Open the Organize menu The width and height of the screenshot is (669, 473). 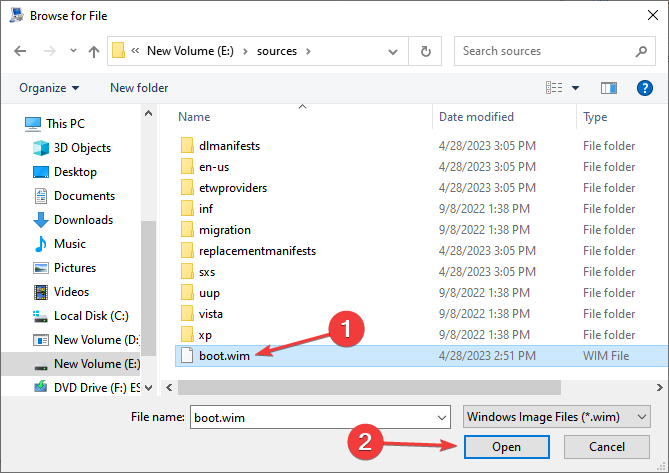(x=49, y=88)
